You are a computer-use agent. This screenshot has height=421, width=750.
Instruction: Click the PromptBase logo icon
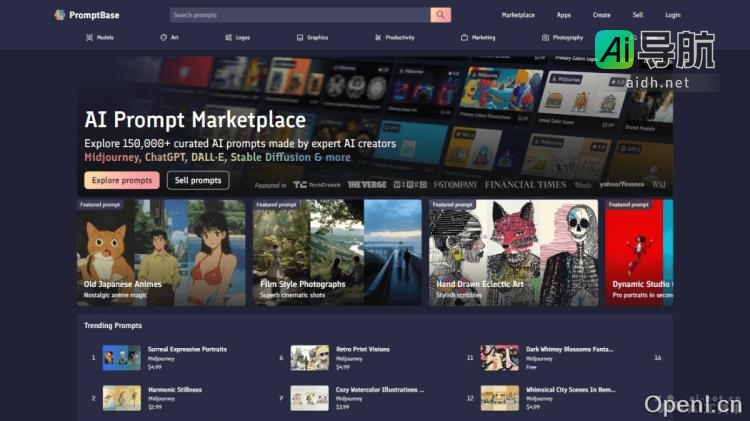point(60,15)
